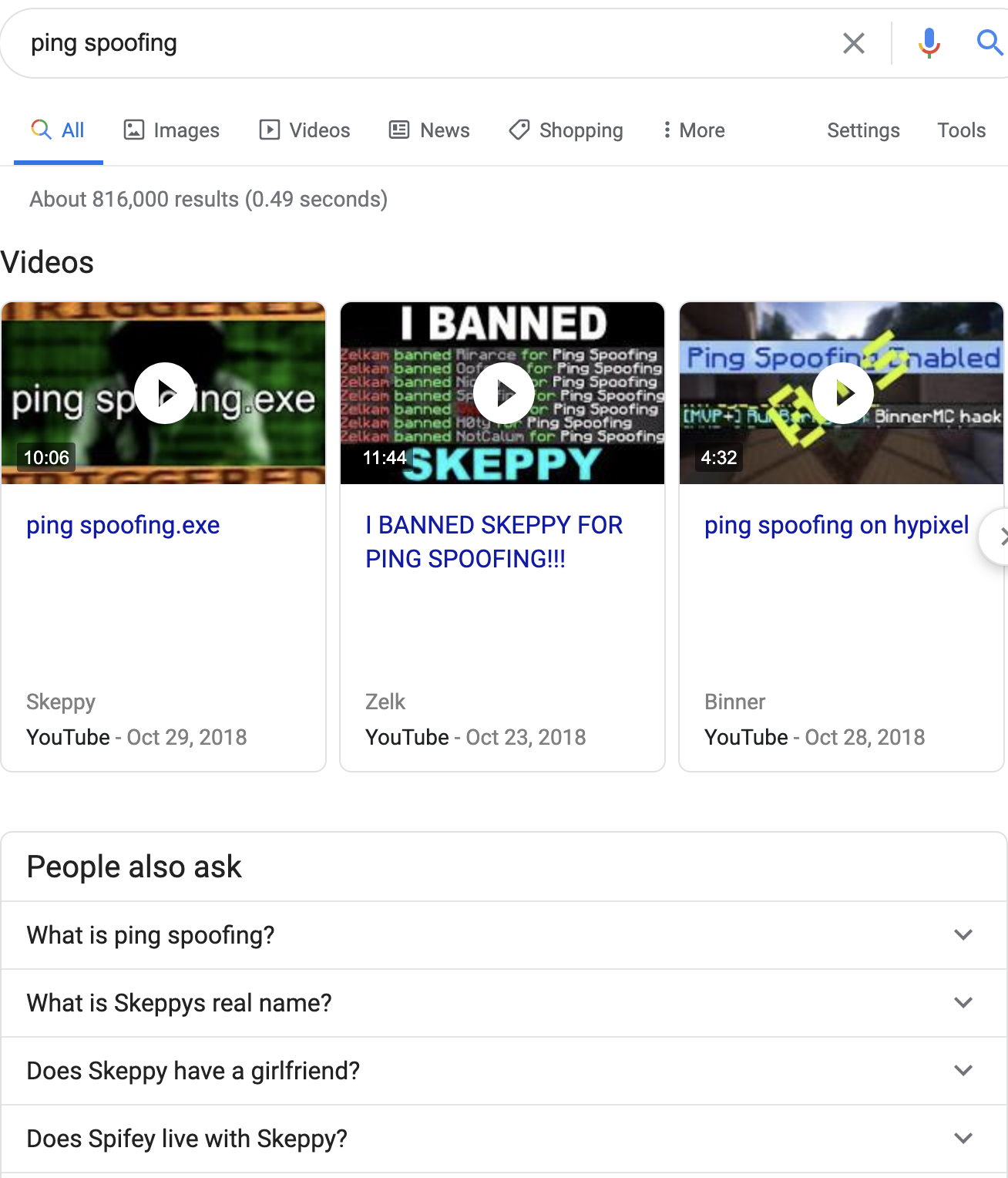
Task: Open the News tab icon
Action: click(398, 130)
